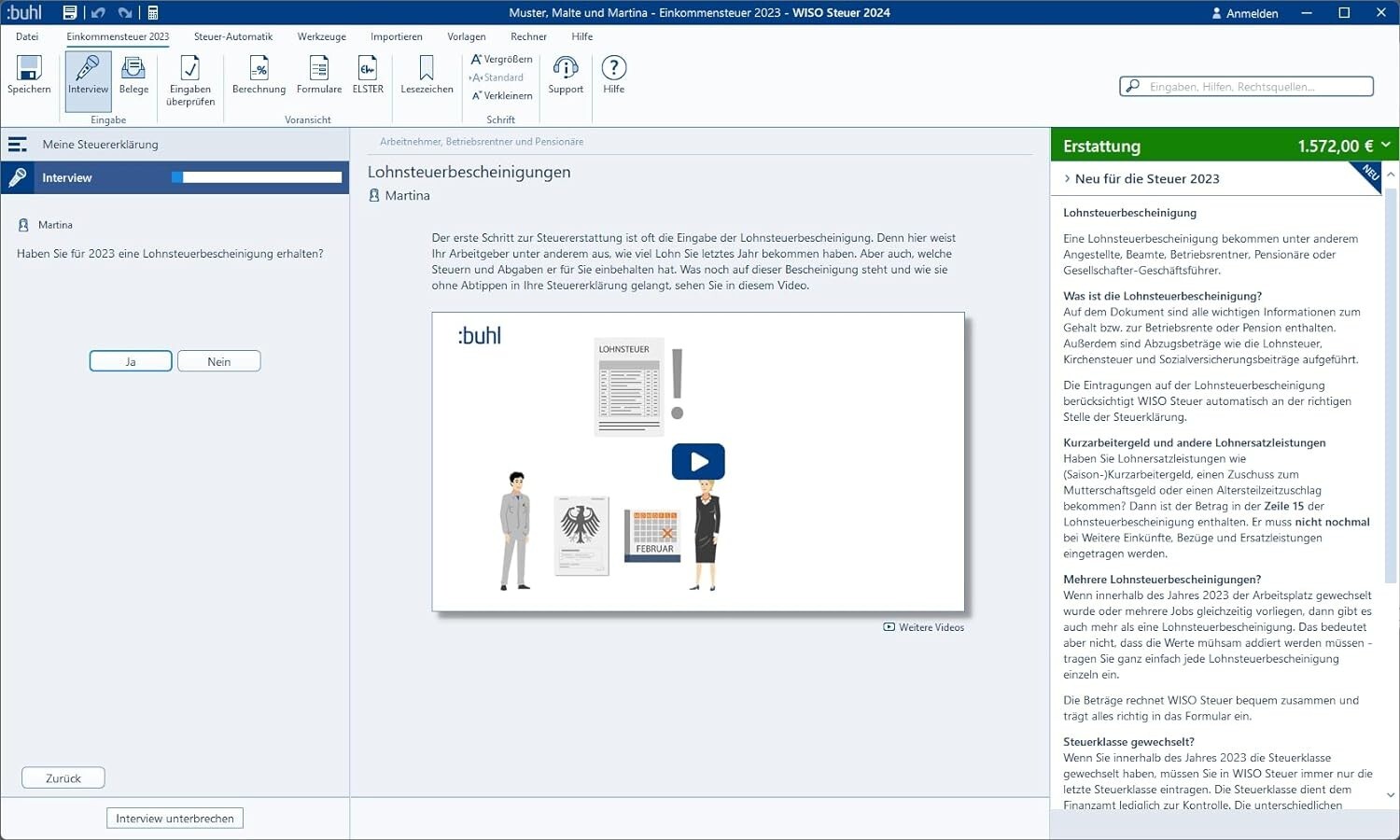Open the Steuer-Automatik tab
Viewport: 1400px width, 840px height.
[x=233, y=36]
